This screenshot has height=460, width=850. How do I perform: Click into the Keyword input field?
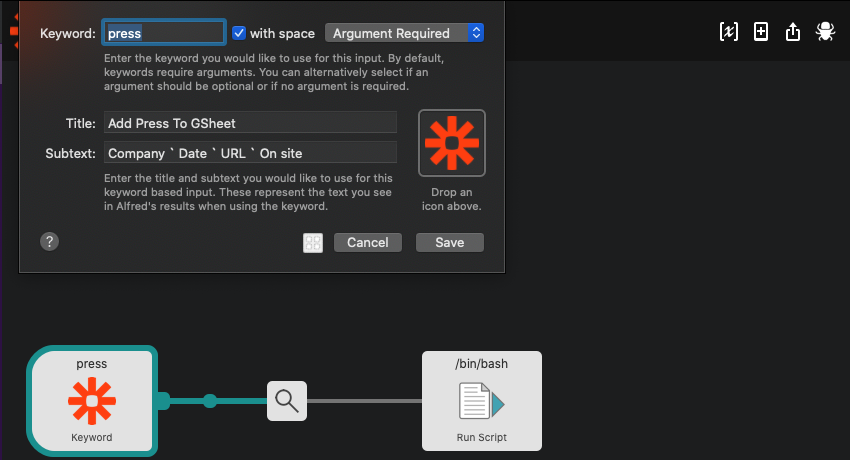164,33
